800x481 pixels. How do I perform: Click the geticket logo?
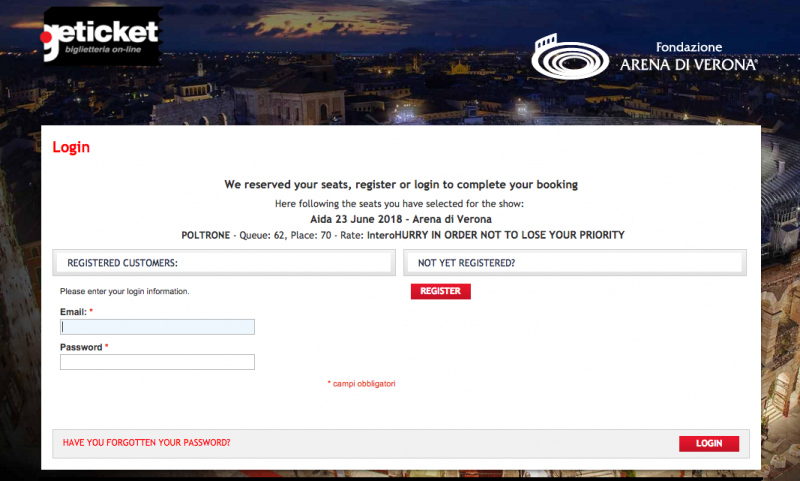[101, 37]
